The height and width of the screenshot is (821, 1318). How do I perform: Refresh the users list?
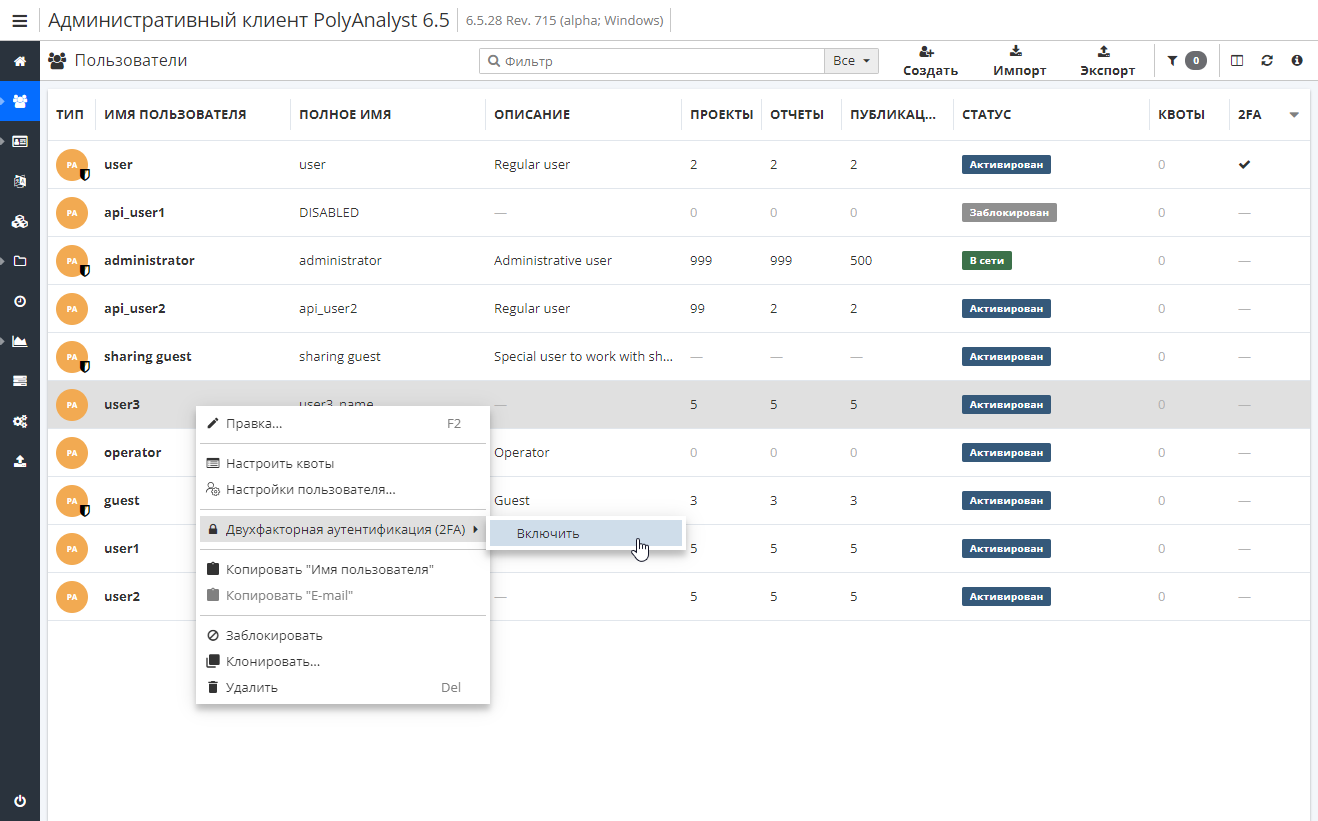[x=1267, y=61]
